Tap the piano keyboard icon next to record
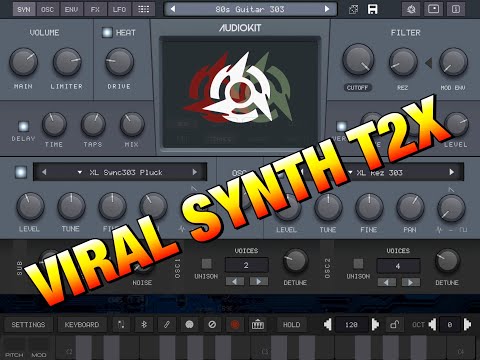This screenshot has height=360, width=480. pyautogui.click(x=258, y=324)
